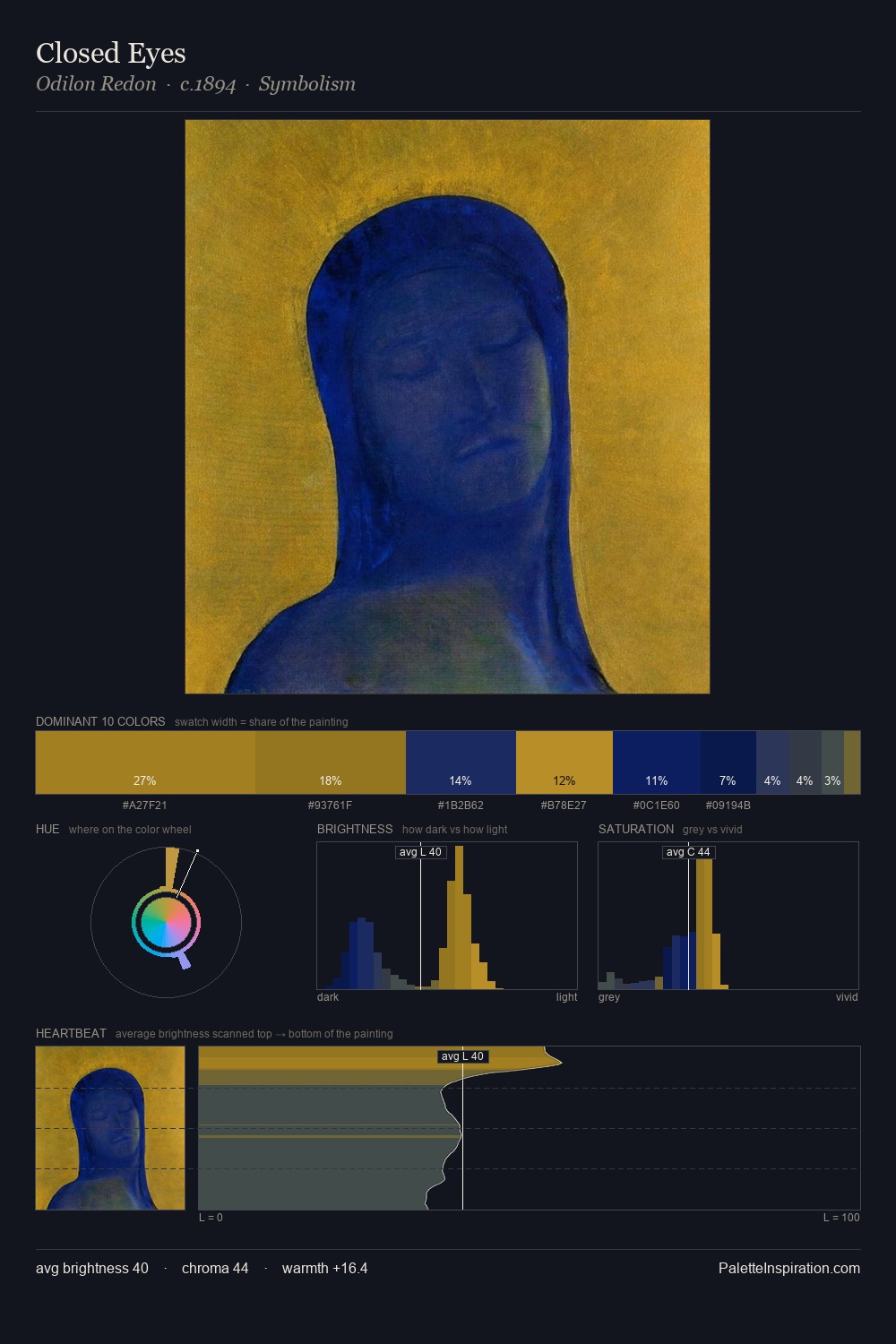Click the hex code #09194B

[x=728, y=806]
